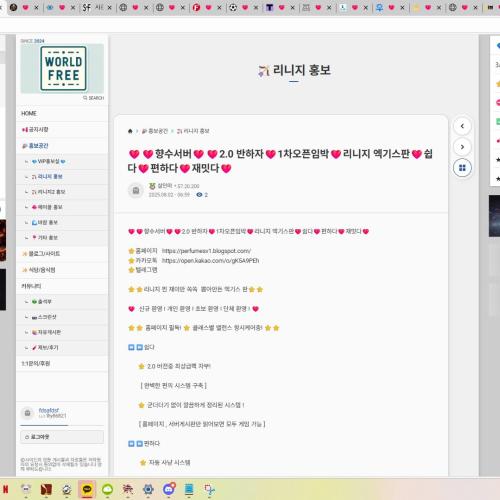
Task: Go to next post with right chevron
Action: click(x=462, y=147)
